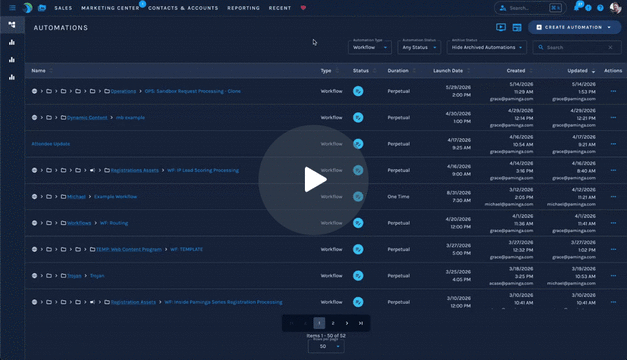Open actions menu for mb example row
627x360 pixels.
click(613, 118)
